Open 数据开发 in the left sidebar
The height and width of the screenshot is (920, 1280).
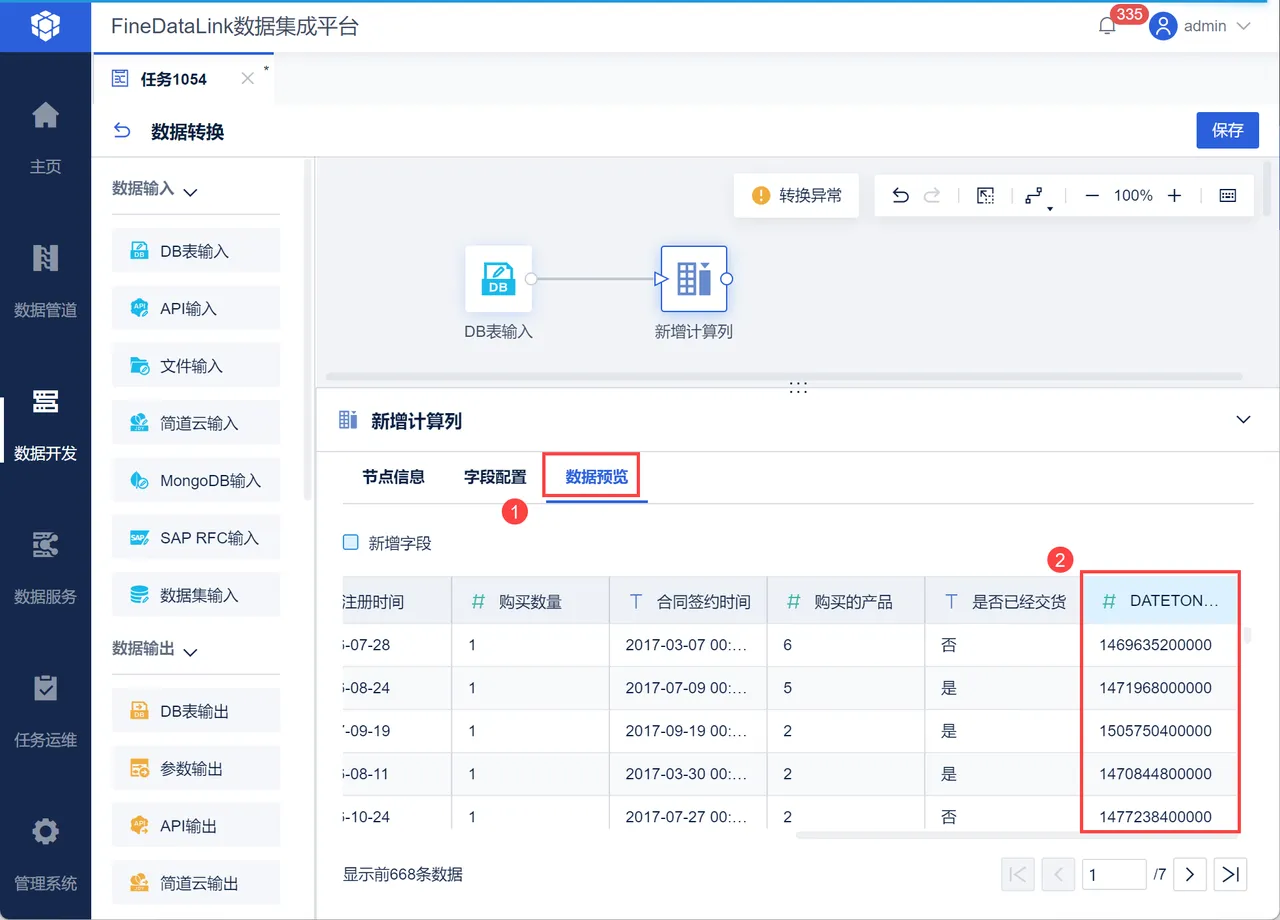tap(45, 424)
